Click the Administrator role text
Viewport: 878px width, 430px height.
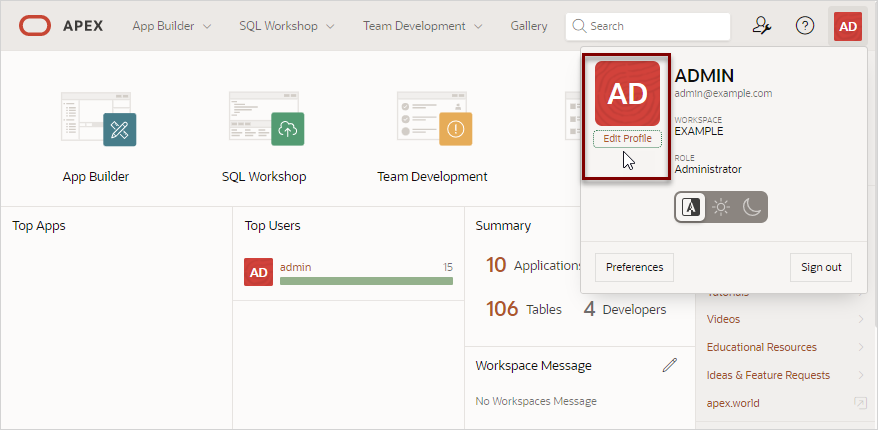coord(708,169)
